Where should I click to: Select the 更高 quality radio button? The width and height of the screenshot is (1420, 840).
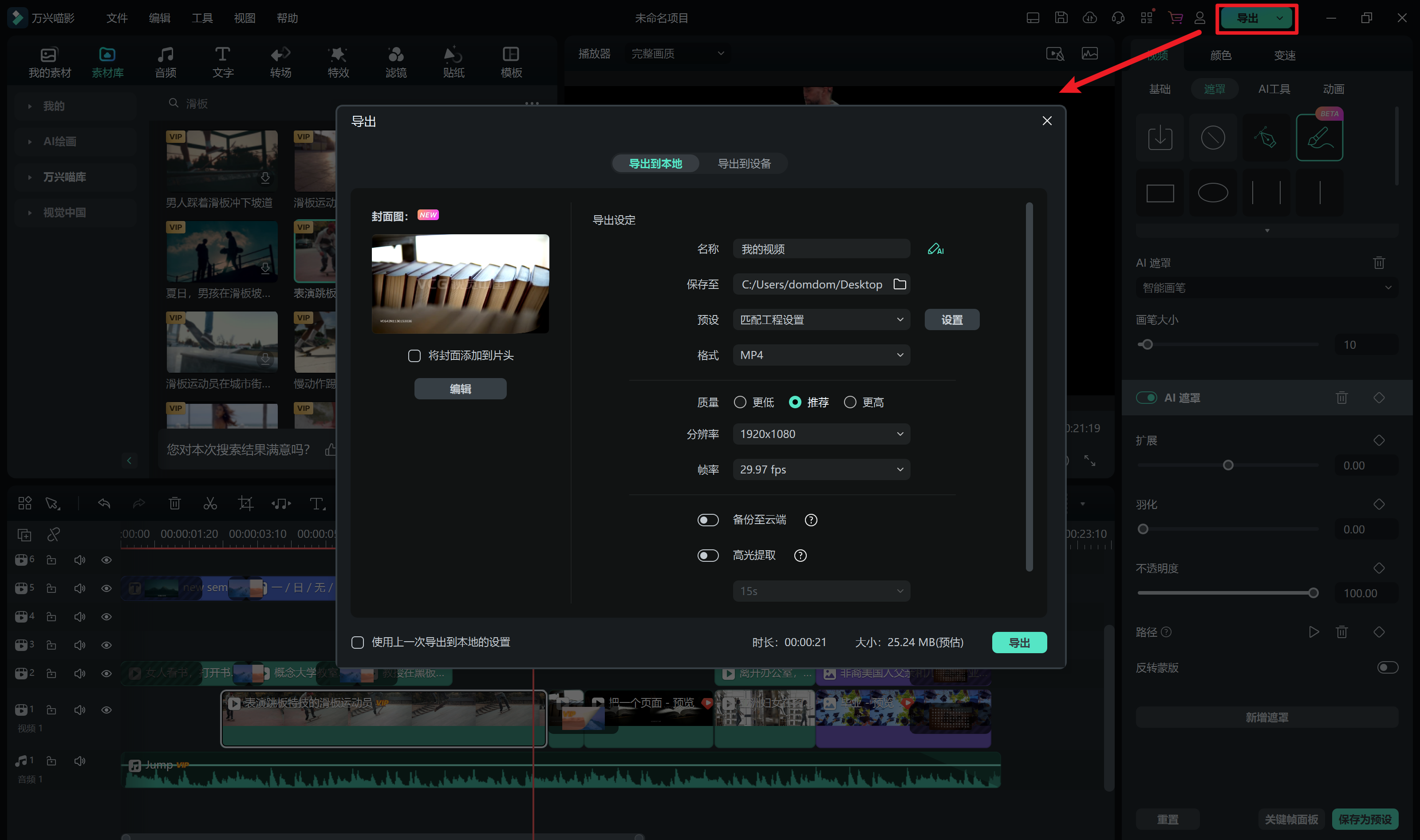[849, 402]
